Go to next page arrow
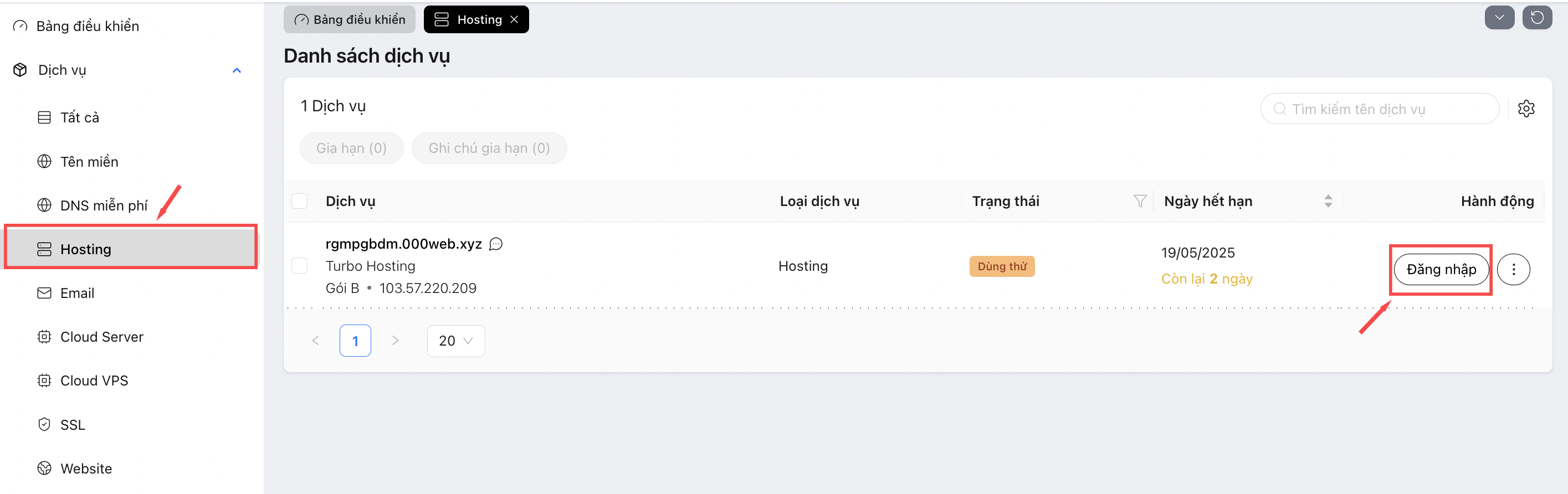1568x494 pixels. click(395, 341)
